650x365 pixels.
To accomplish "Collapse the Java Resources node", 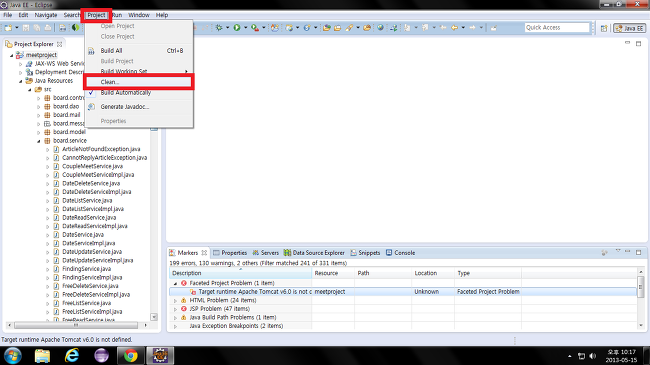I will click(x=21, y=81).
